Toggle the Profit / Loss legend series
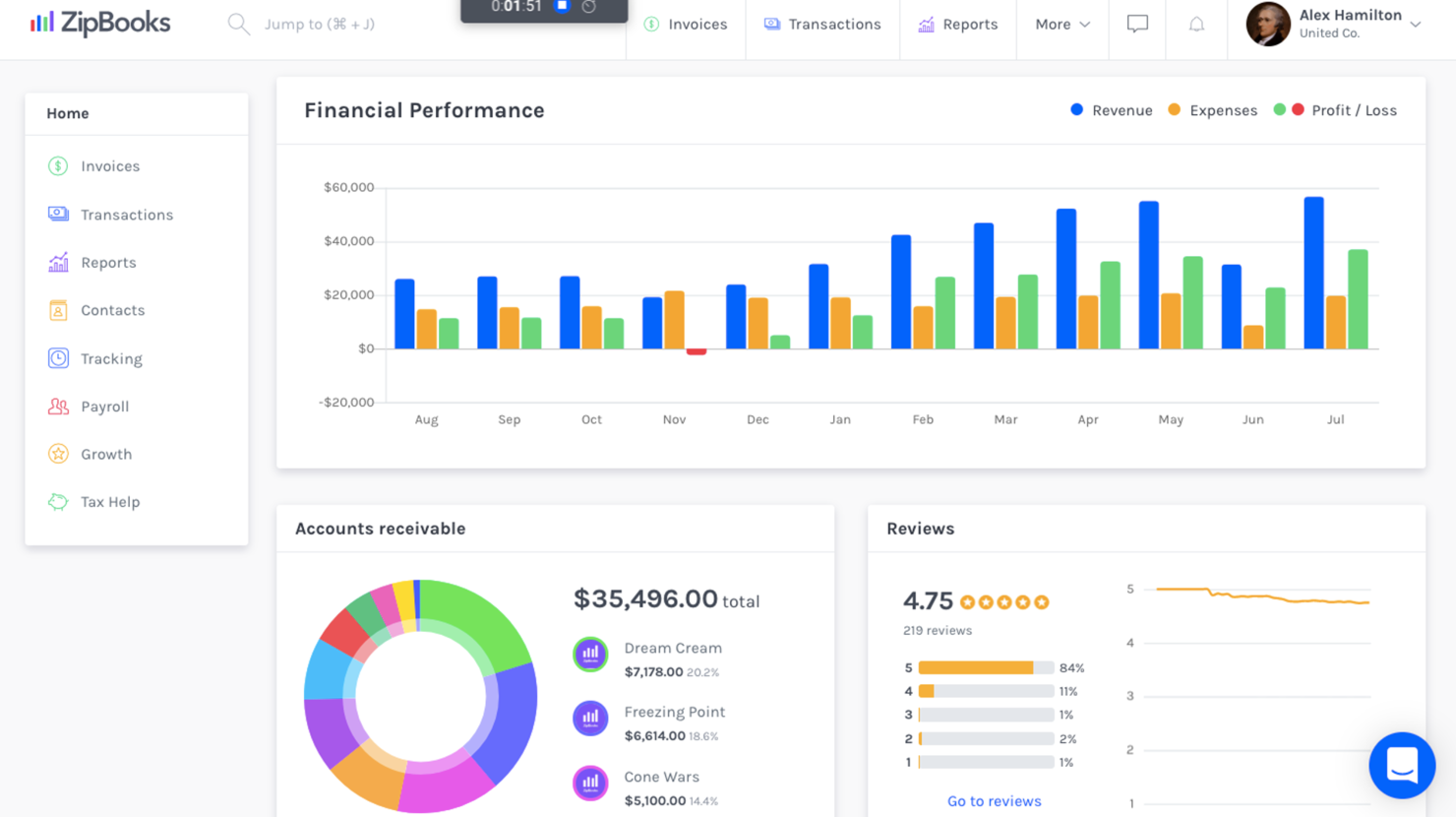This screenshot has width=1456, height=817. (x=1335, y=110)
